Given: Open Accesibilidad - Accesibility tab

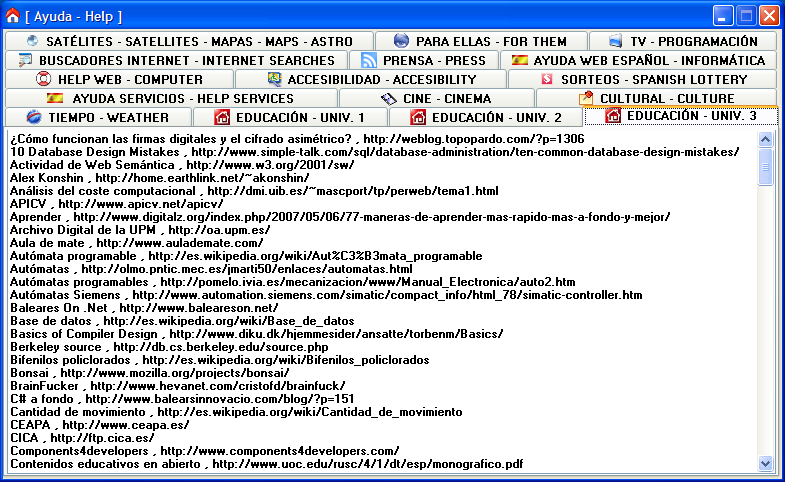Looking at the screenshot, I should [x=371, y=79].
